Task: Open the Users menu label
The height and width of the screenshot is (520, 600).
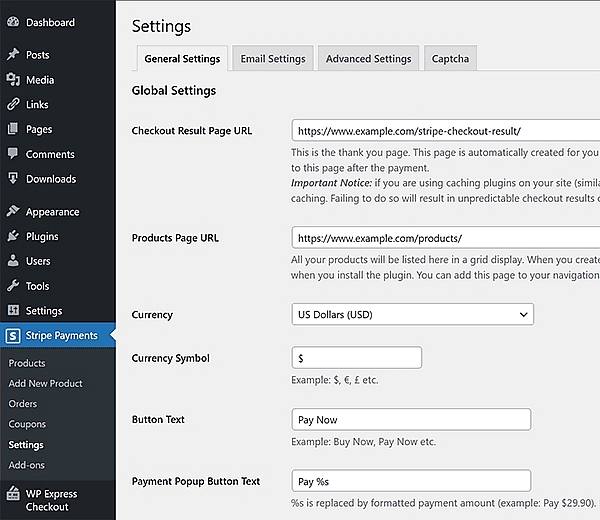Action: point(38,261)
